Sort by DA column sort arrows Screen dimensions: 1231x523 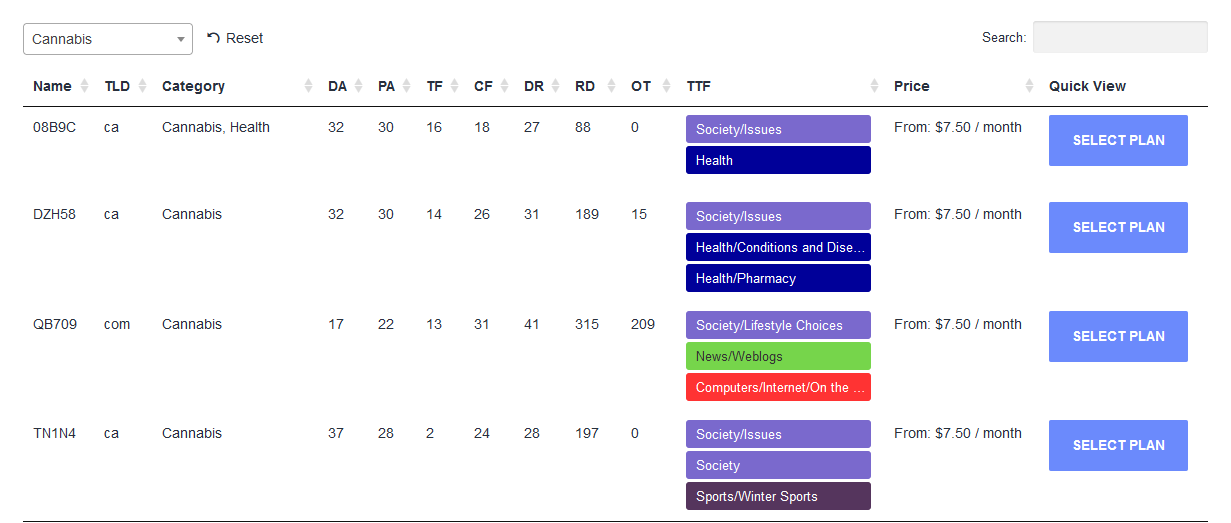pos(358,86)
